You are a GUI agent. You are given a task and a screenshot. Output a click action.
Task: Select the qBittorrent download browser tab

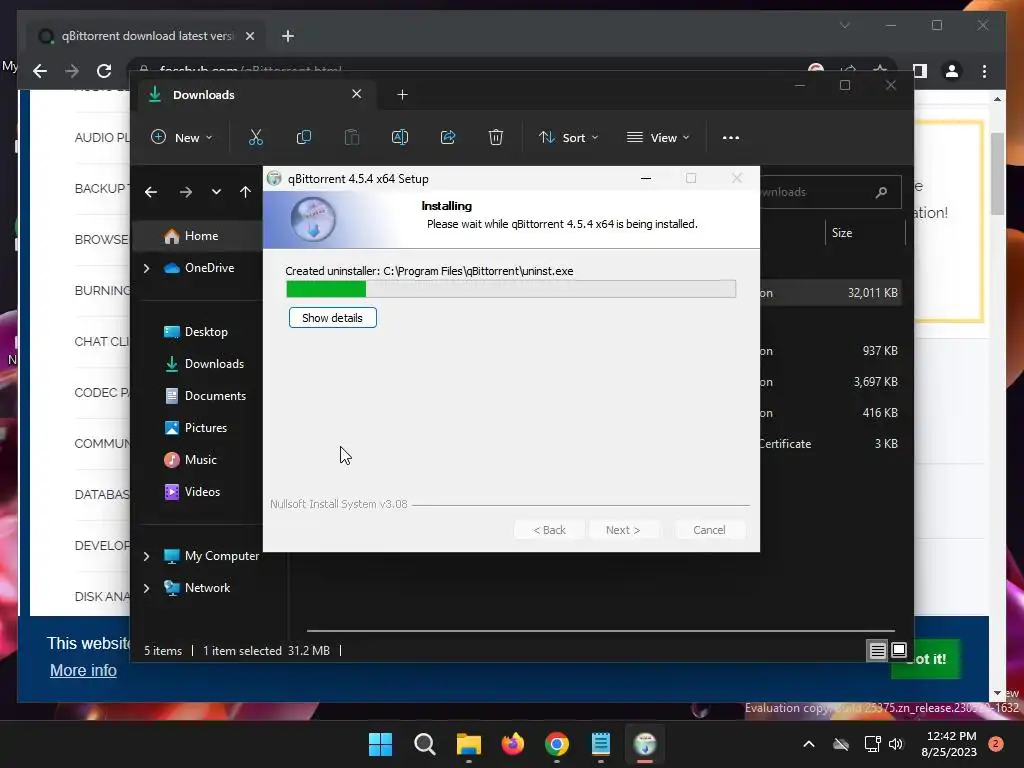coord(147,36)
